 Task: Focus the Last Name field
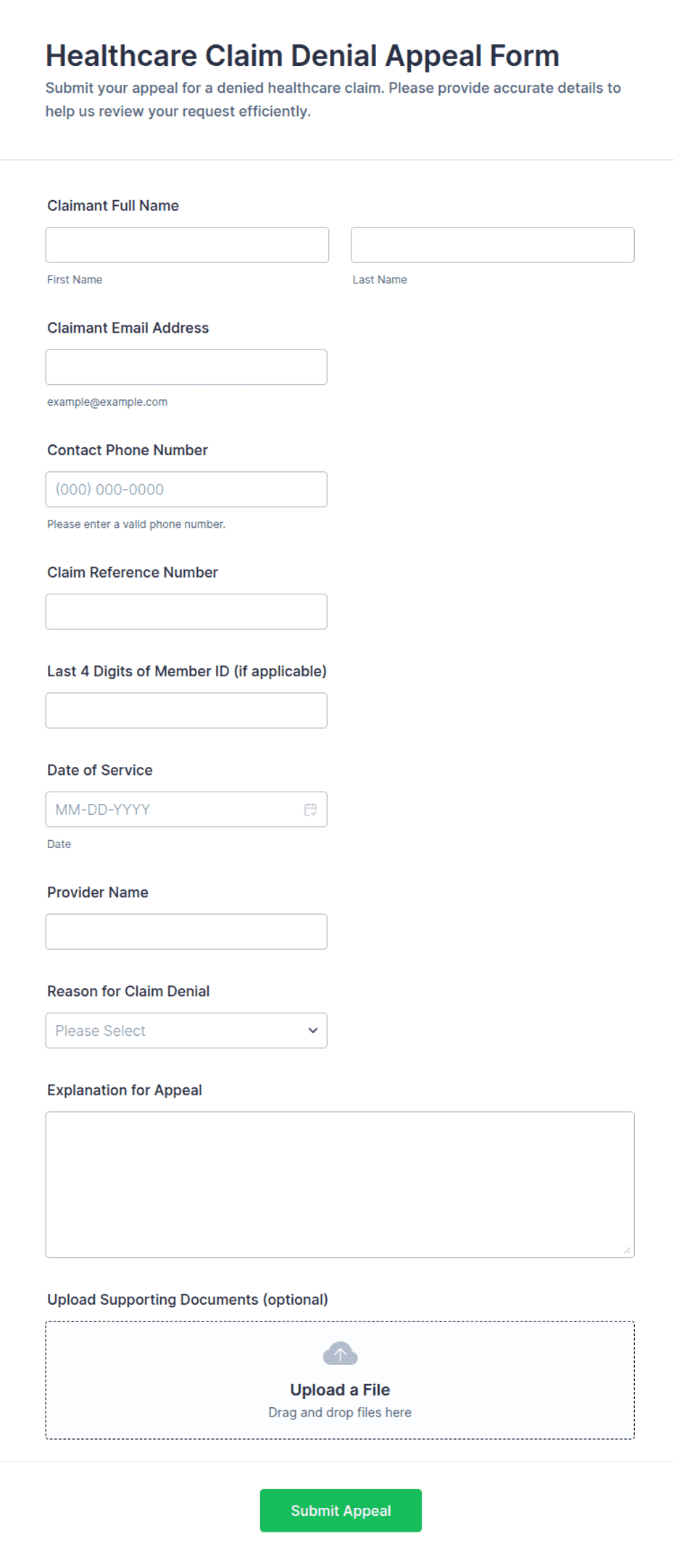pos(492,245)
